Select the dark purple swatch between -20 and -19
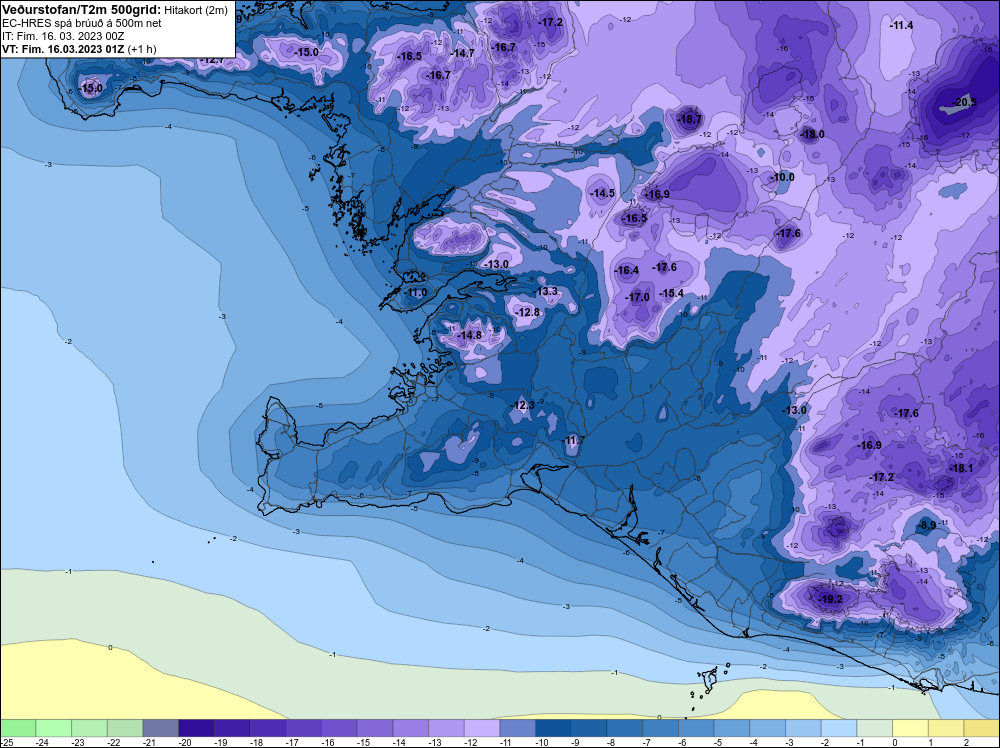This screenshot has height=748, width=1000. (x=196, y=728)
